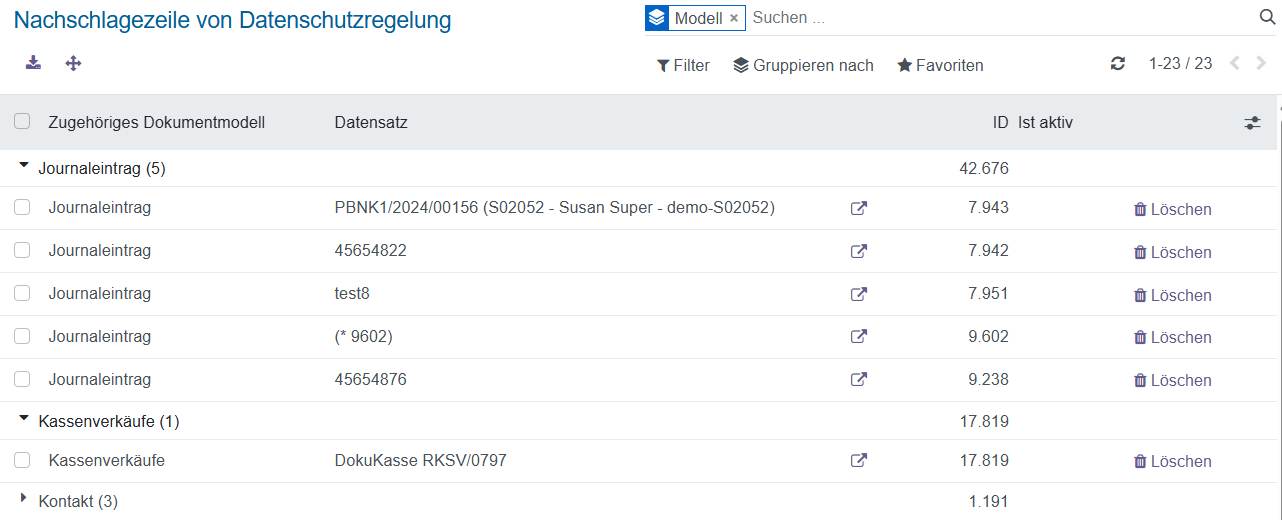Check the box for the PBNK1/2024/00156 row

(22, 208)
